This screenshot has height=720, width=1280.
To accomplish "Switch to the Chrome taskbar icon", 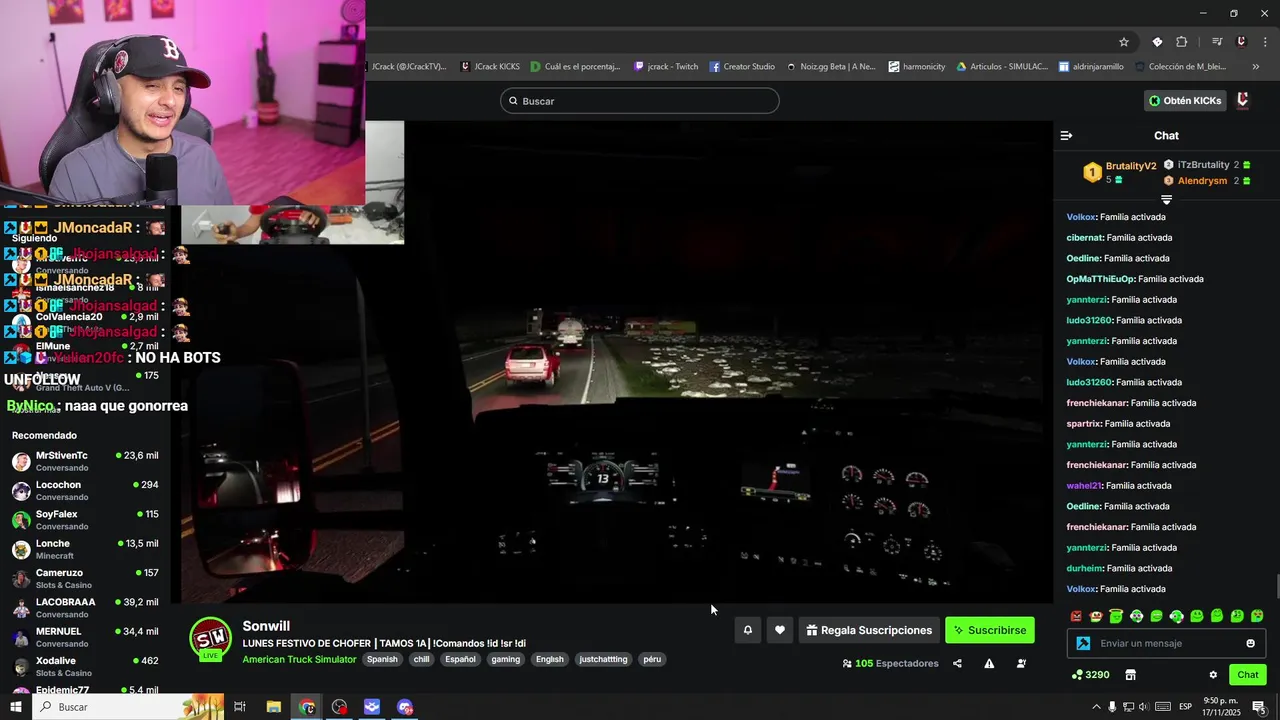I will (x=307, y=707).
